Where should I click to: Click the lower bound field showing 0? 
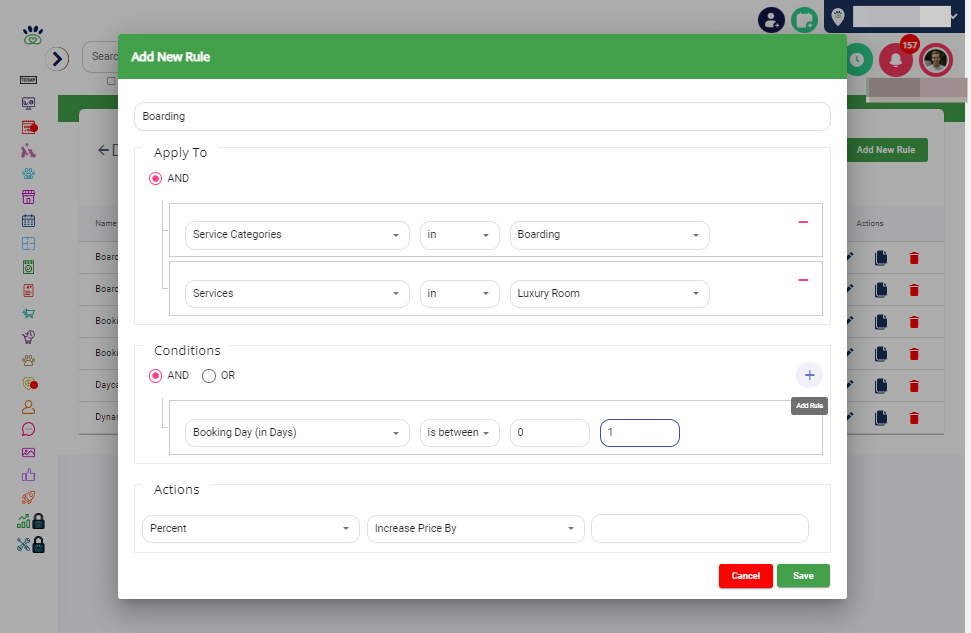click(x=549, y=433)
